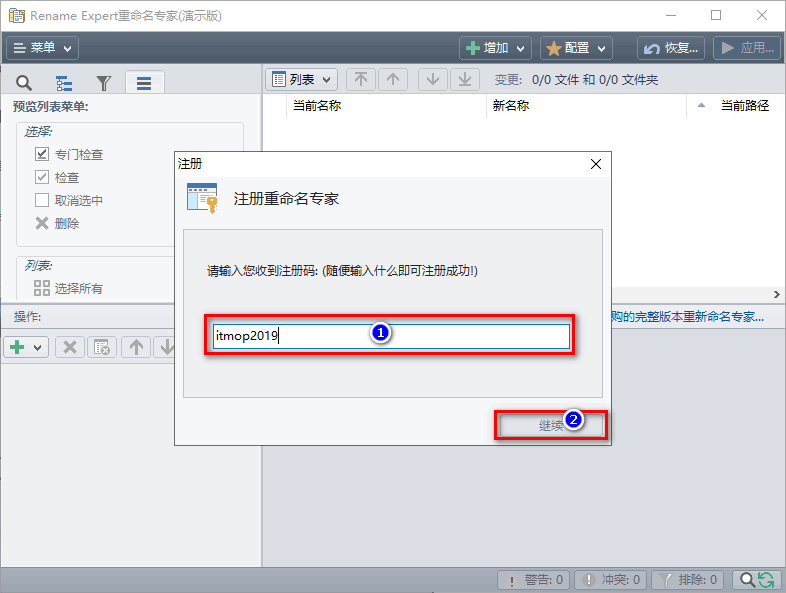
Task: Toggle 检查 checkbox
Action: coord(42,177)
